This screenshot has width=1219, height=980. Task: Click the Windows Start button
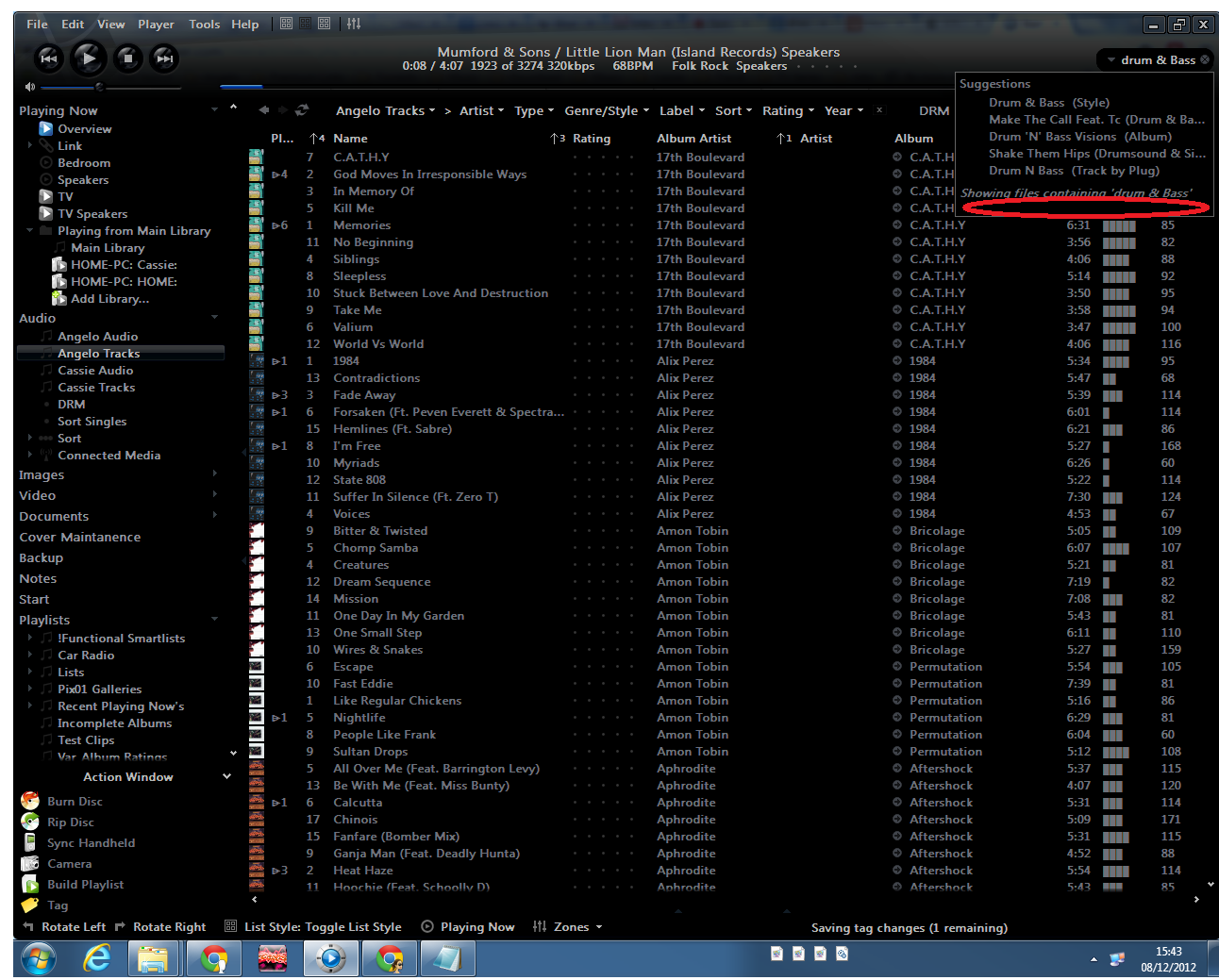38,959
